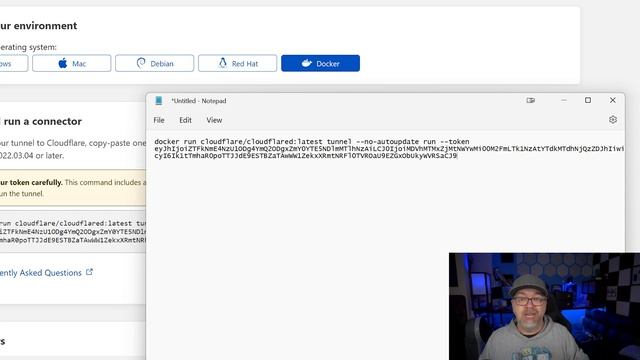Viewport: 640px width, 360px height.
Task: Click the "run a connector" heading
Action: (x=42, y=121)
